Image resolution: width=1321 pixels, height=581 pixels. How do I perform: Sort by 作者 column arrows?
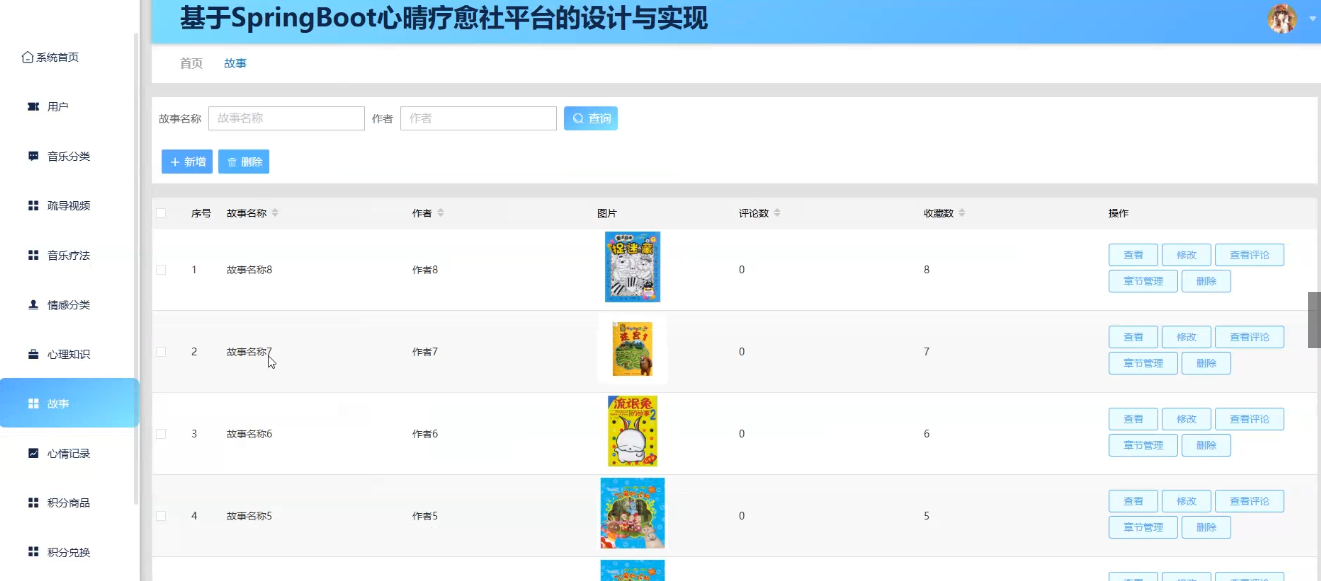[x=440, y=213]
